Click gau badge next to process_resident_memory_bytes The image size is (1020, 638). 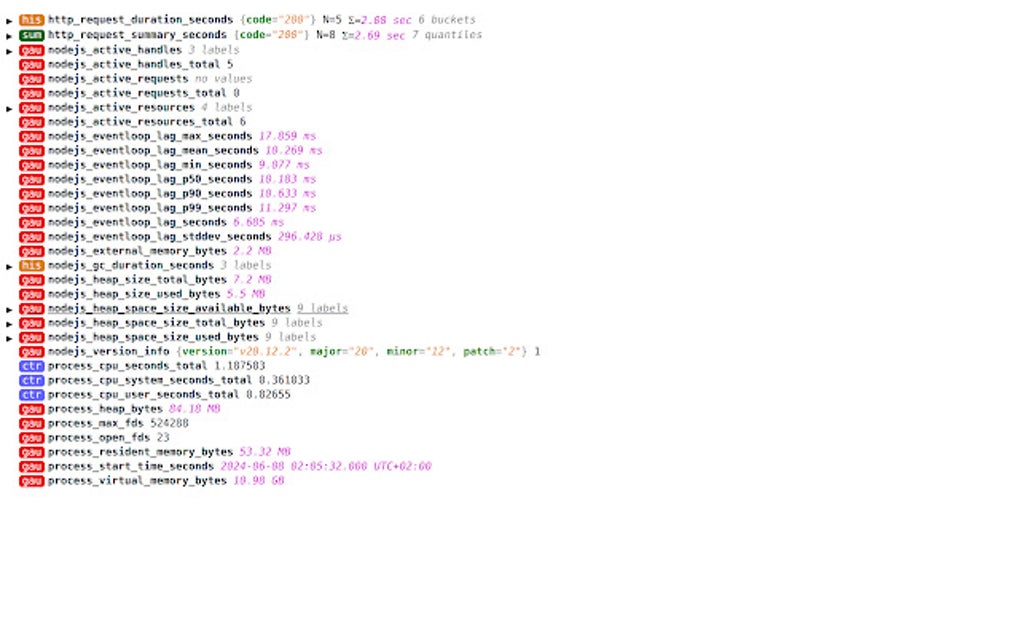[x=31, y=452]
